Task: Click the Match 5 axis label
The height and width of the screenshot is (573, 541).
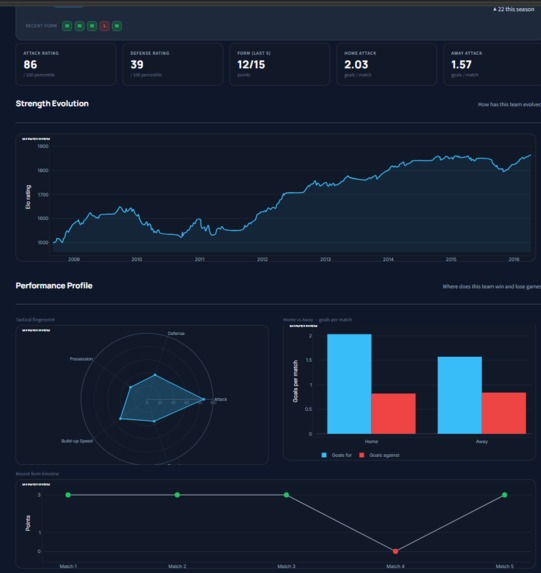Action: coord(504,566)
